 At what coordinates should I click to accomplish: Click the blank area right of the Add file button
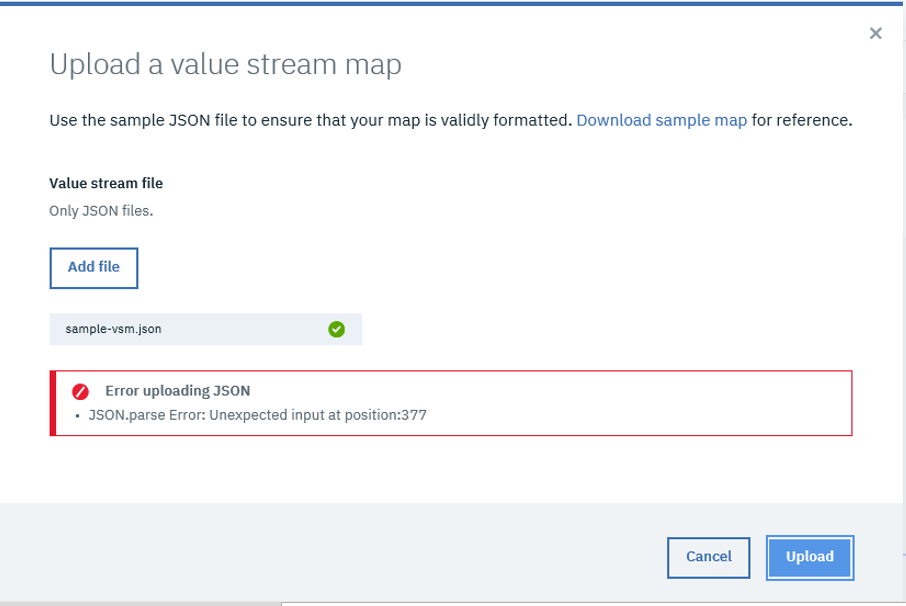click(x=400, y=268)
